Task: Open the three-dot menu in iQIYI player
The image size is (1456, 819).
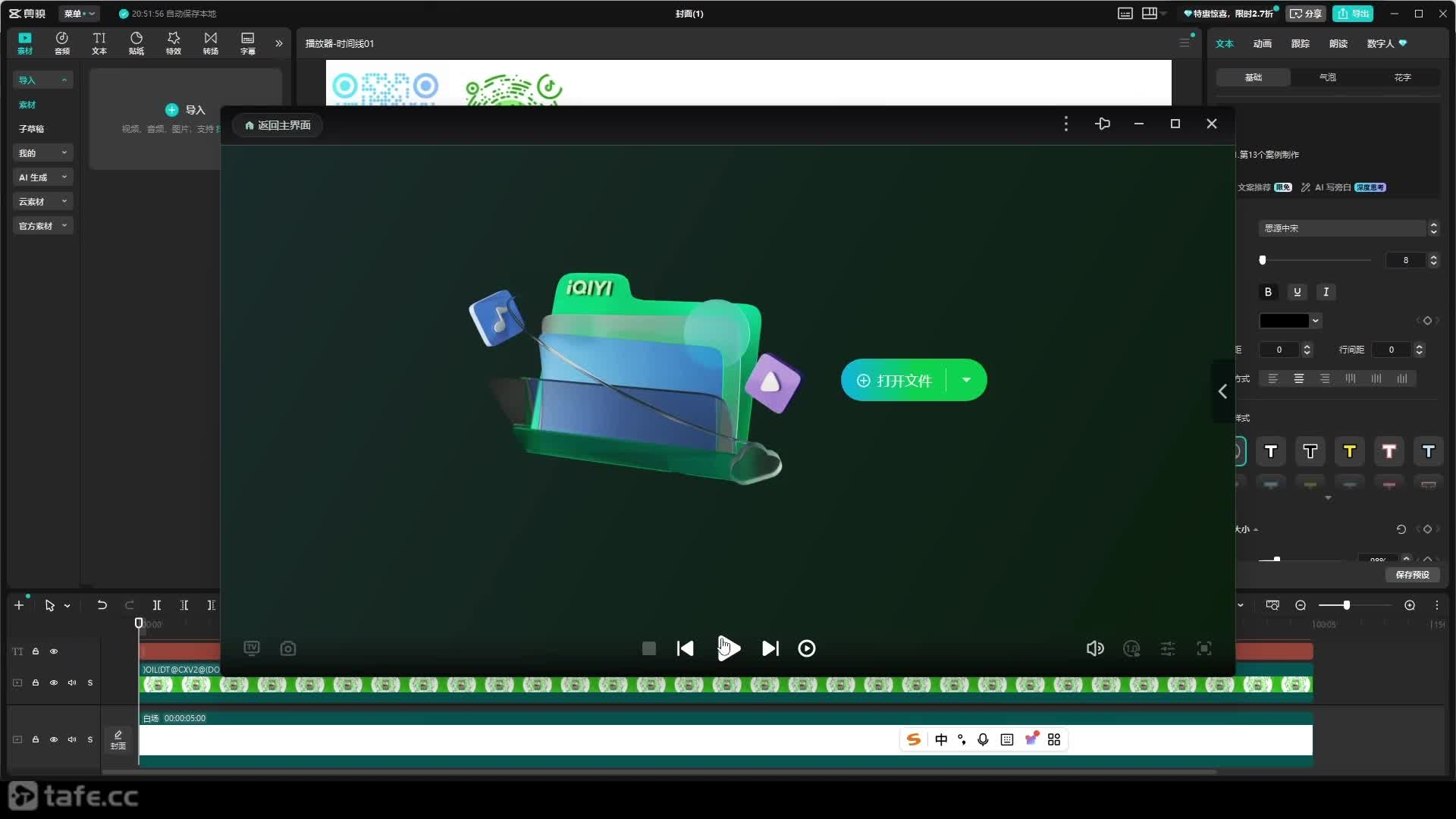Action: [1066, 124]
